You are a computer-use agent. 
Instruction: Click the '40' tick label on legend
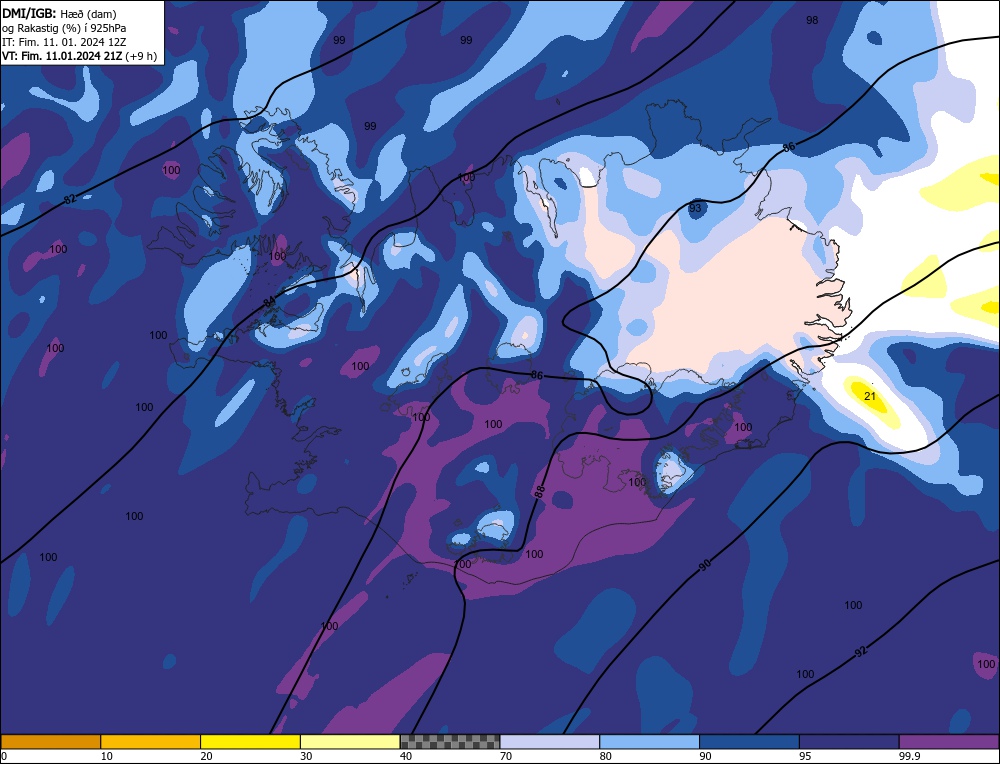coord(406,756)
